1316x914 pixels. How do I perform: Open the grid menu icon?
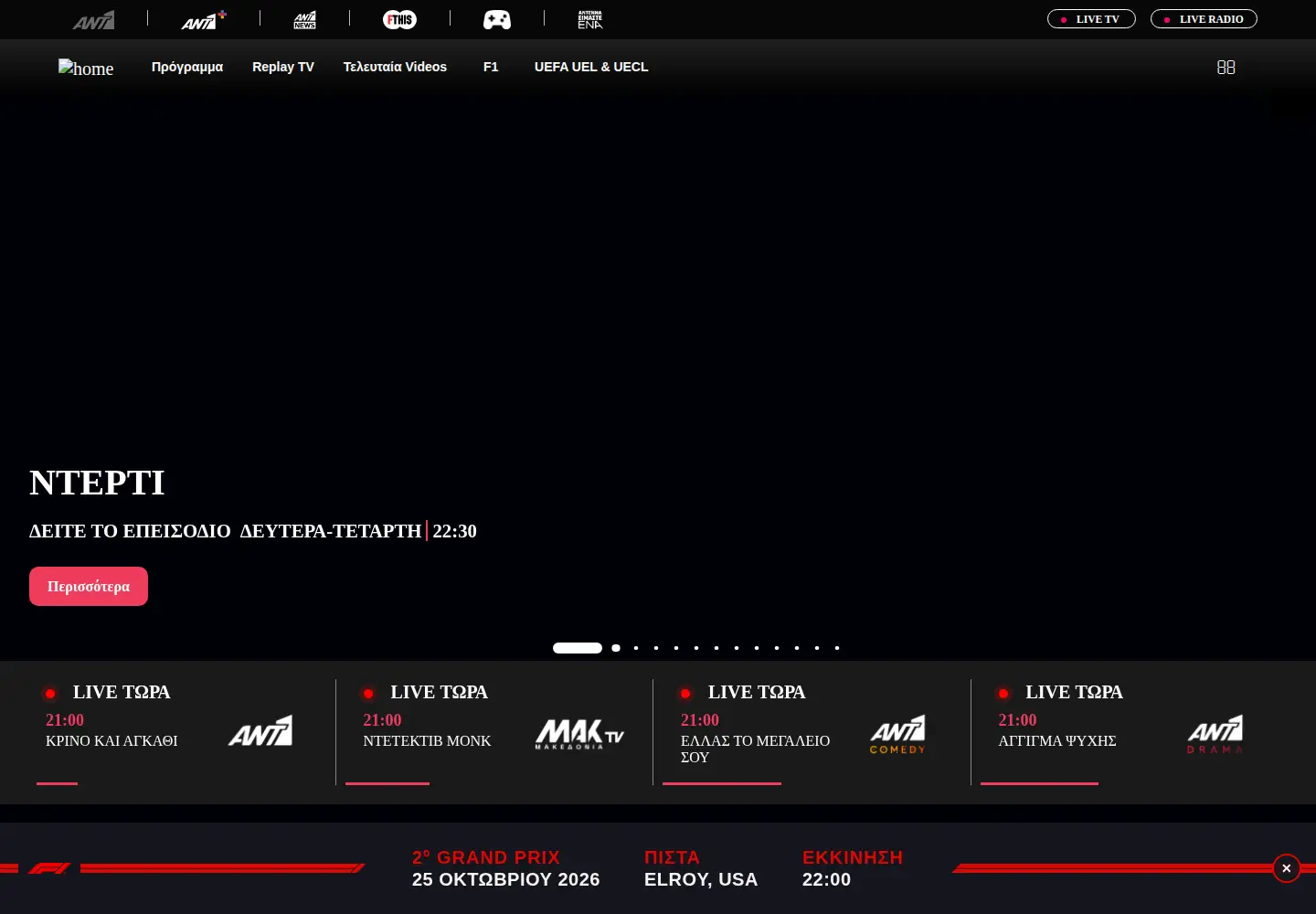click(x=1226, y=67)
